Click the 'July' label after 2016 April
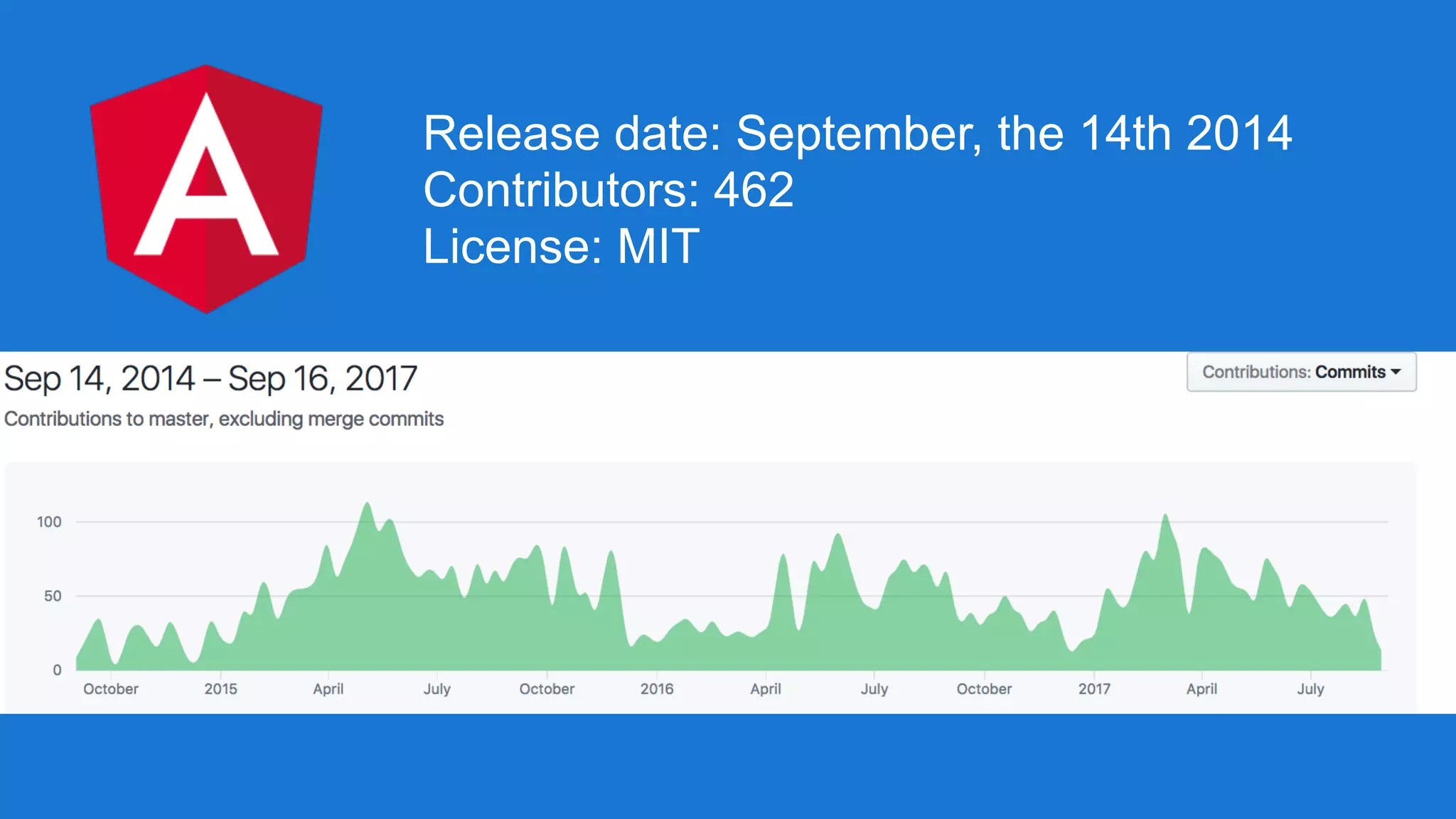 click(874, 689)
